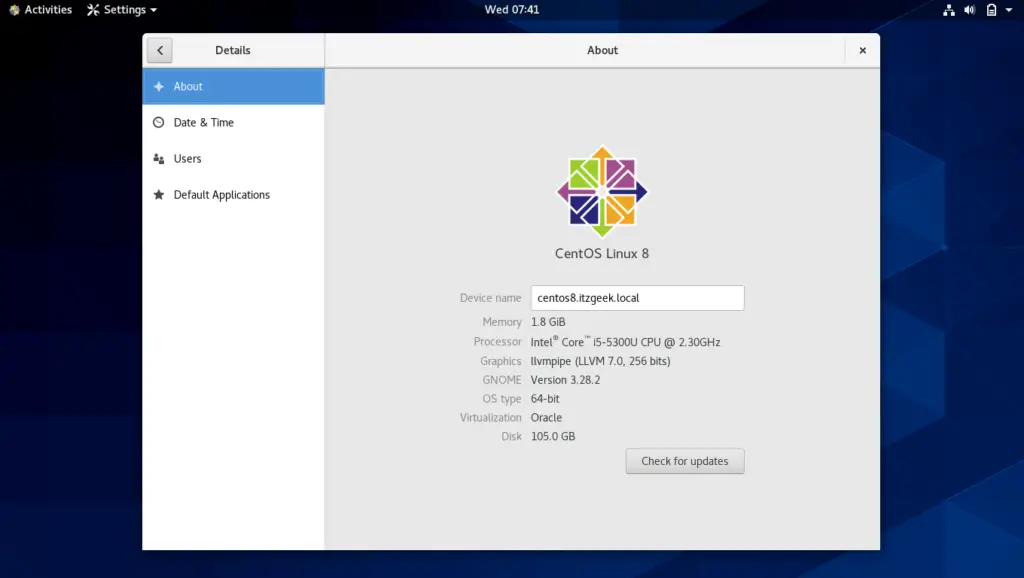Screen dimensions: 1024x578
Task: Open the Activities overview
Action: 40,10
